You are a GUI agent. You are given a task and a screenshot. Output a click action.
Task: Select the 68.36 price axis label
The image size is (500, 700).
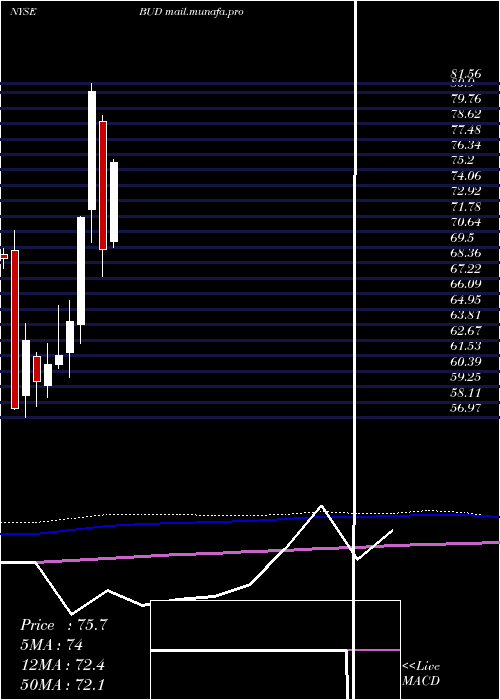[x=466, y=253]
